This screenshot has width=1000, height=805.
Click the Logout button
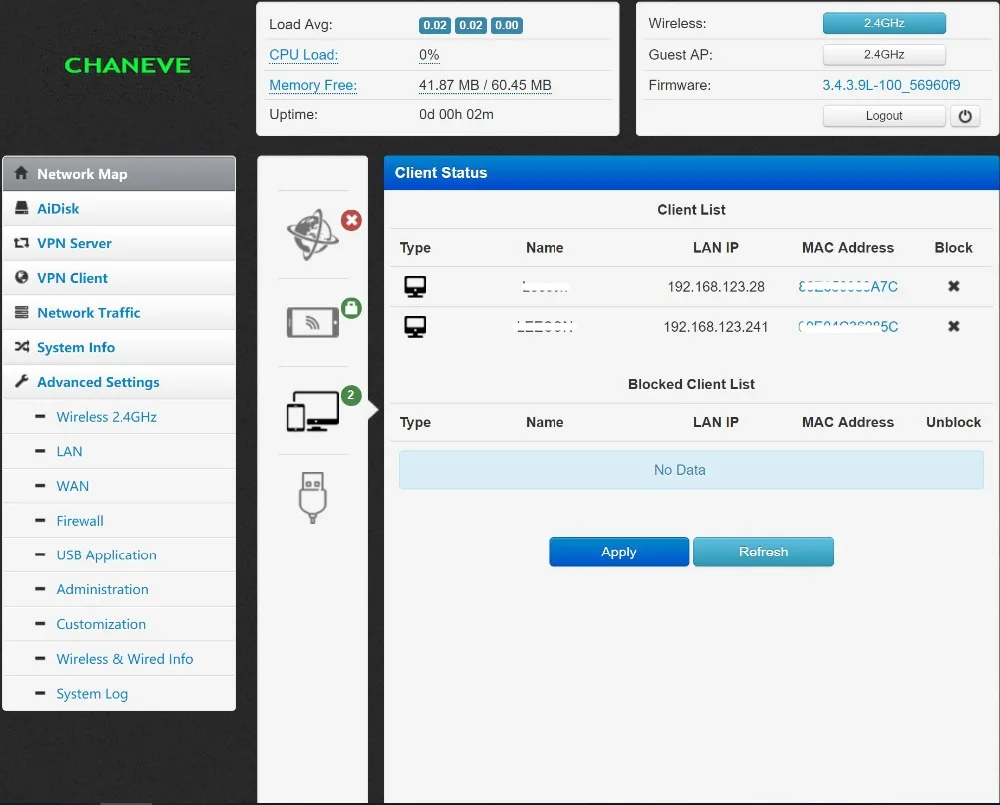[x=884, y=116]
